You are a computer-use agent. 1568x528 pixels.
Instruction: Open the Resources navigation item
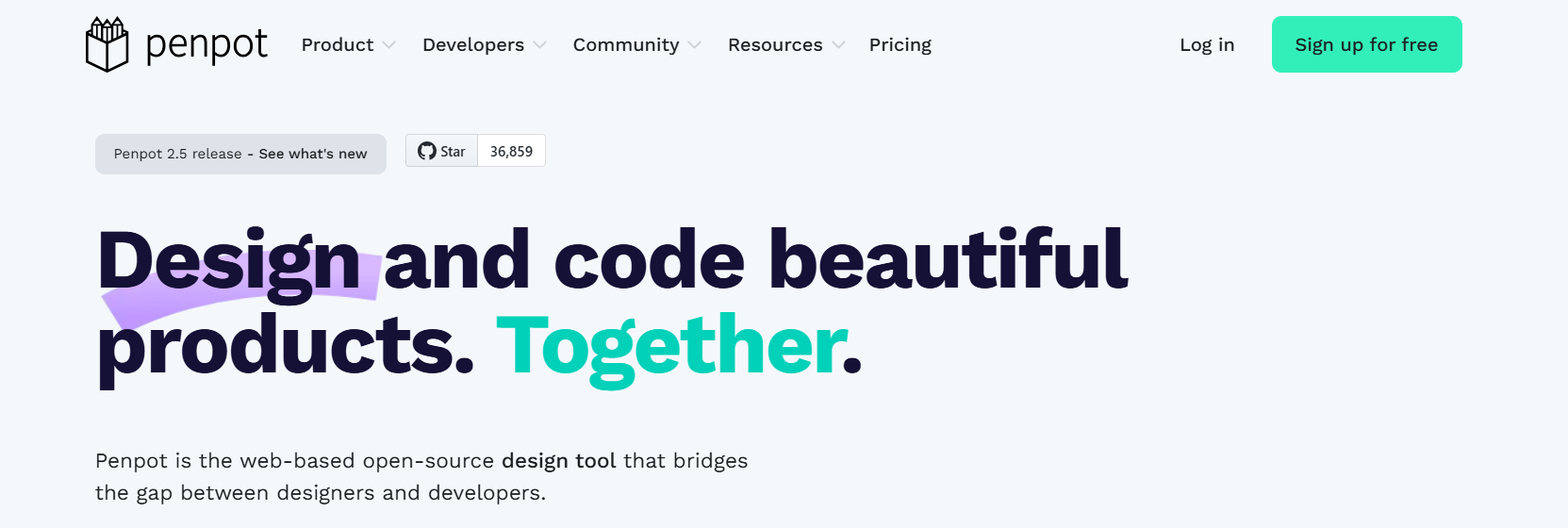click(x=775, y=44)
